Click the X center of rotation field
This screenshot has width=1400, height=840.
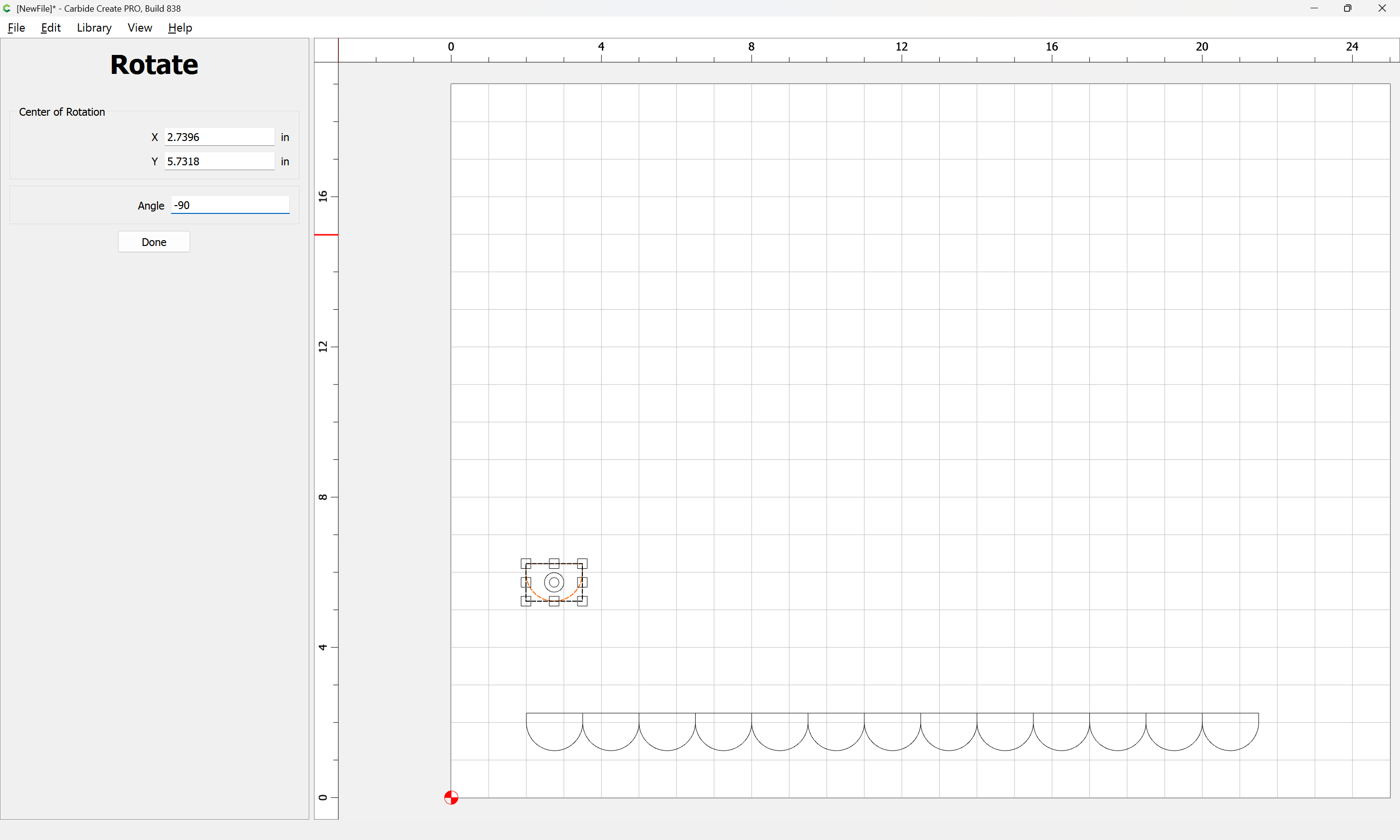coord(219,137)
